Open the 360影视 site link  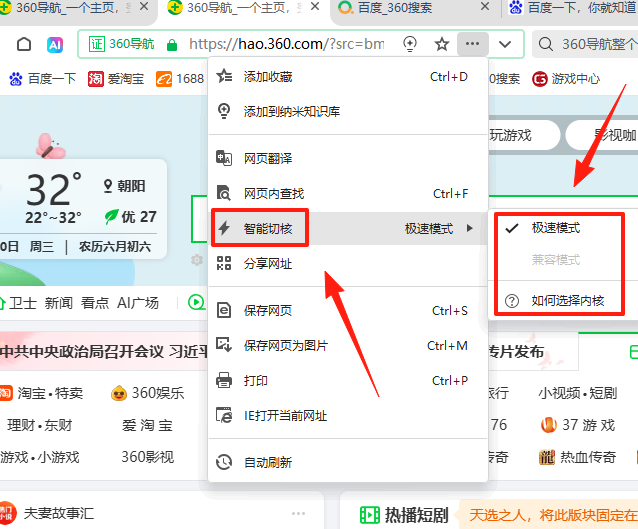click(147, 457)
